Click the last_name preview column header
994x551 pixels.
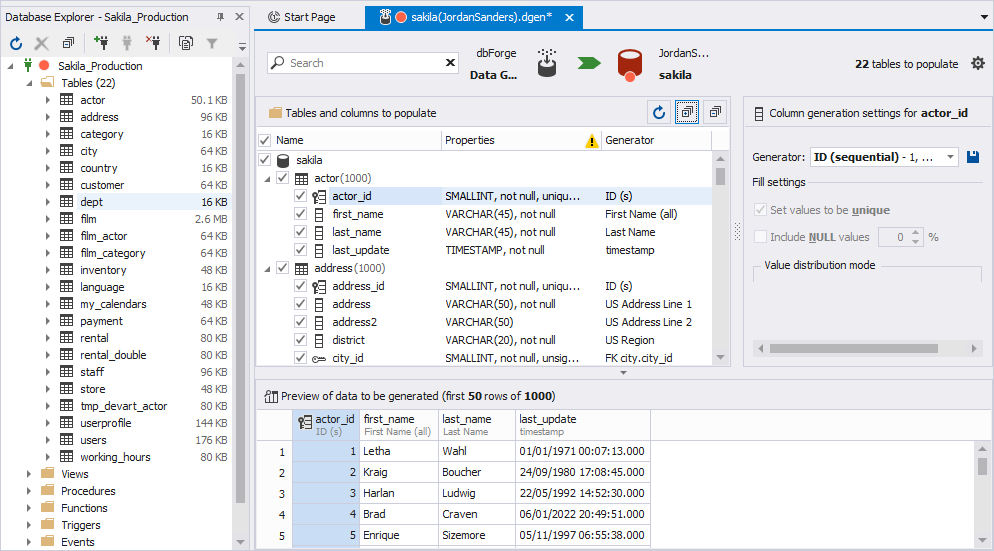(477, 425)
